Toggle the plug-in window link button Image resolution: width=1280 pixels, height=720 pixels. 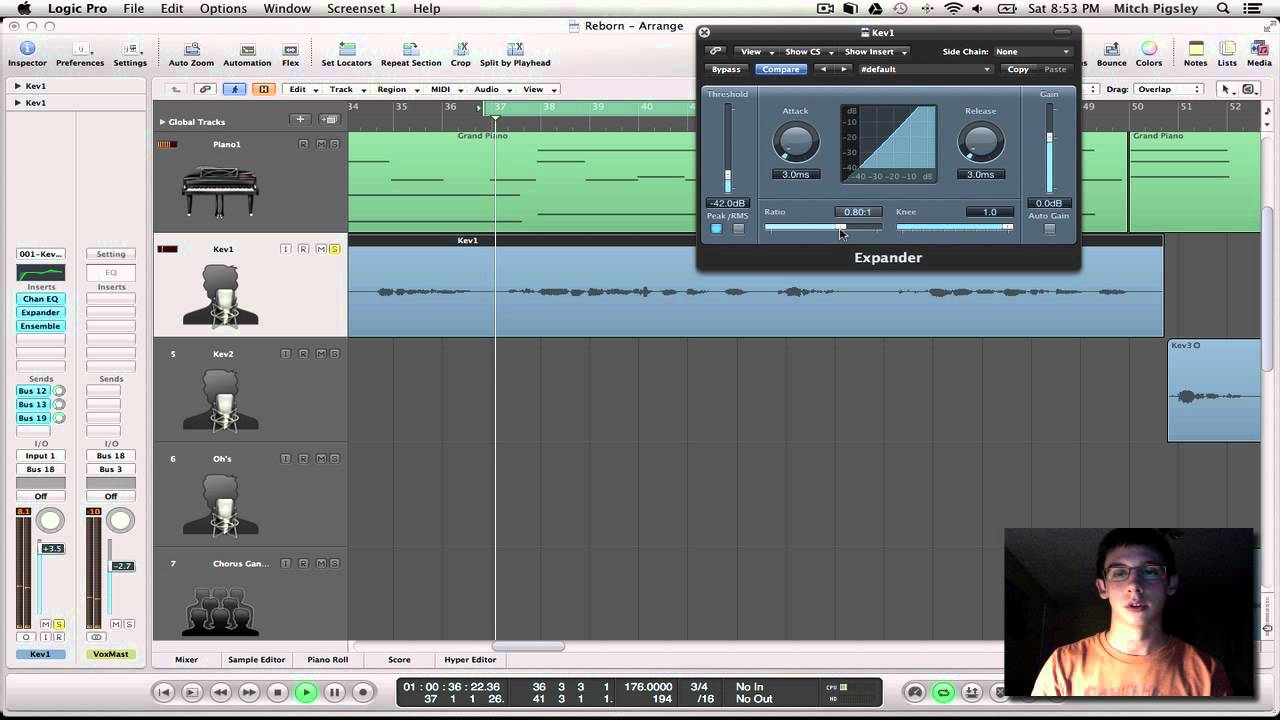pyautogui.click(x=715, y=51)
